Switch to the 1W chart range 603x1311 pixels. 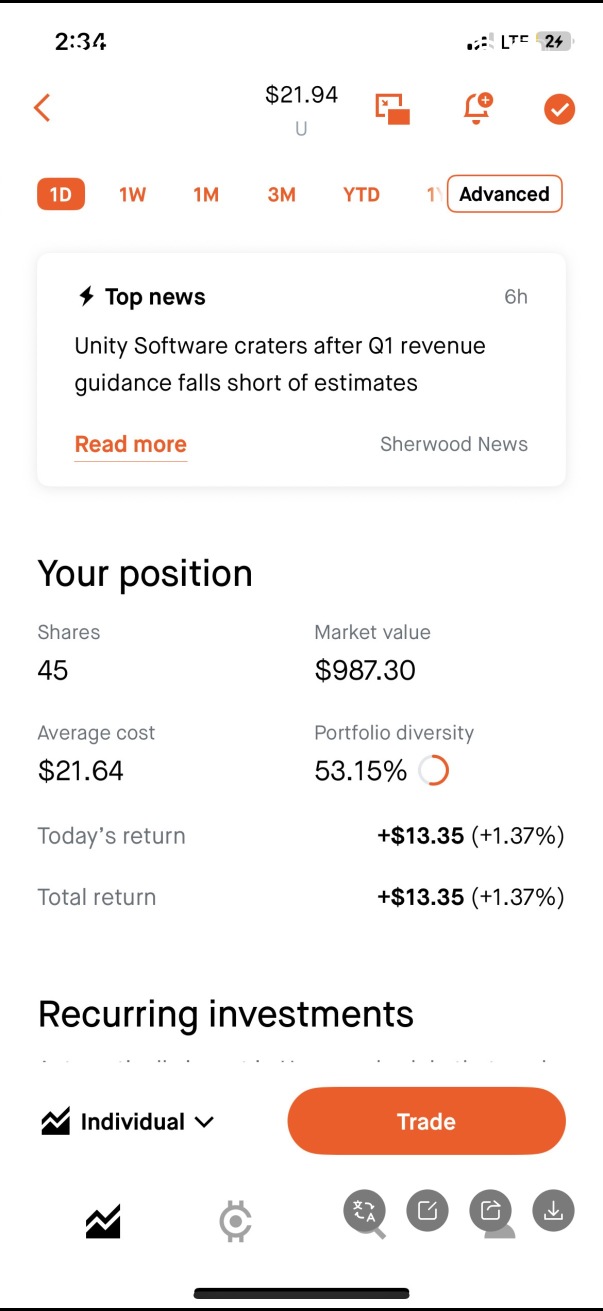click(132, 194)
